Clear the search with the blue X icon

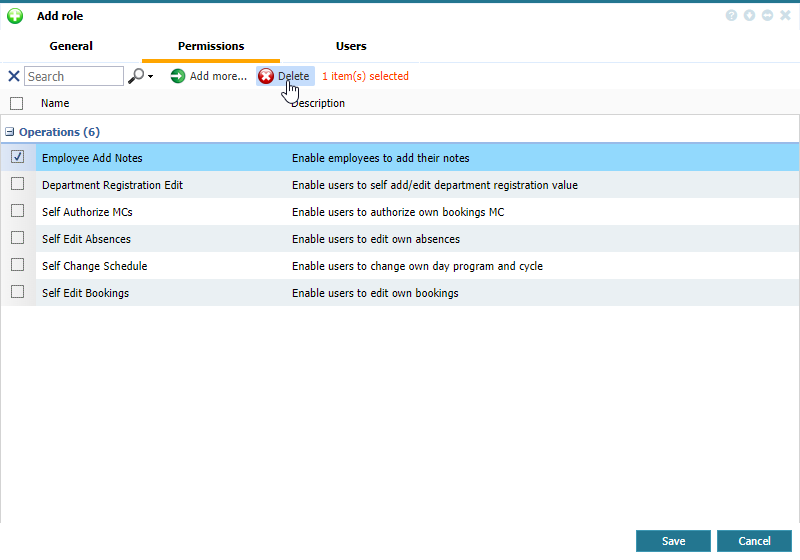click(x=14, y=76)
